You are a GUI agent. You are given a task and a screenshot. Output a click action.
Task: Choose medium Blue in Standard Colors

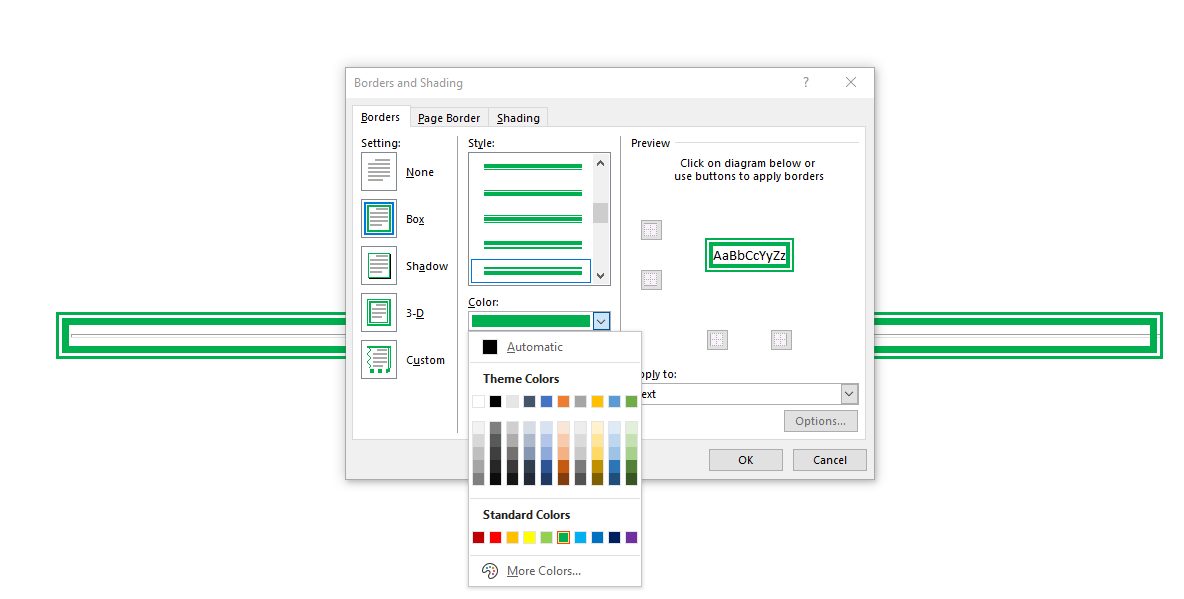point(597,537)
